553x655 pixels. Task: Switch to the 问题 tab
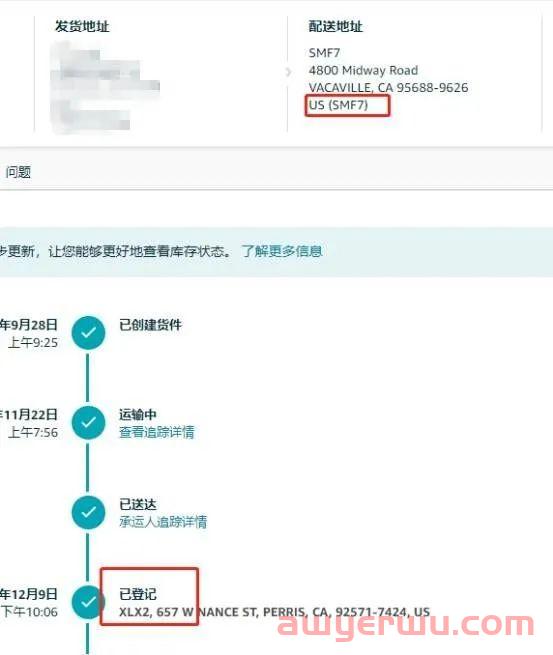(18, 172)
